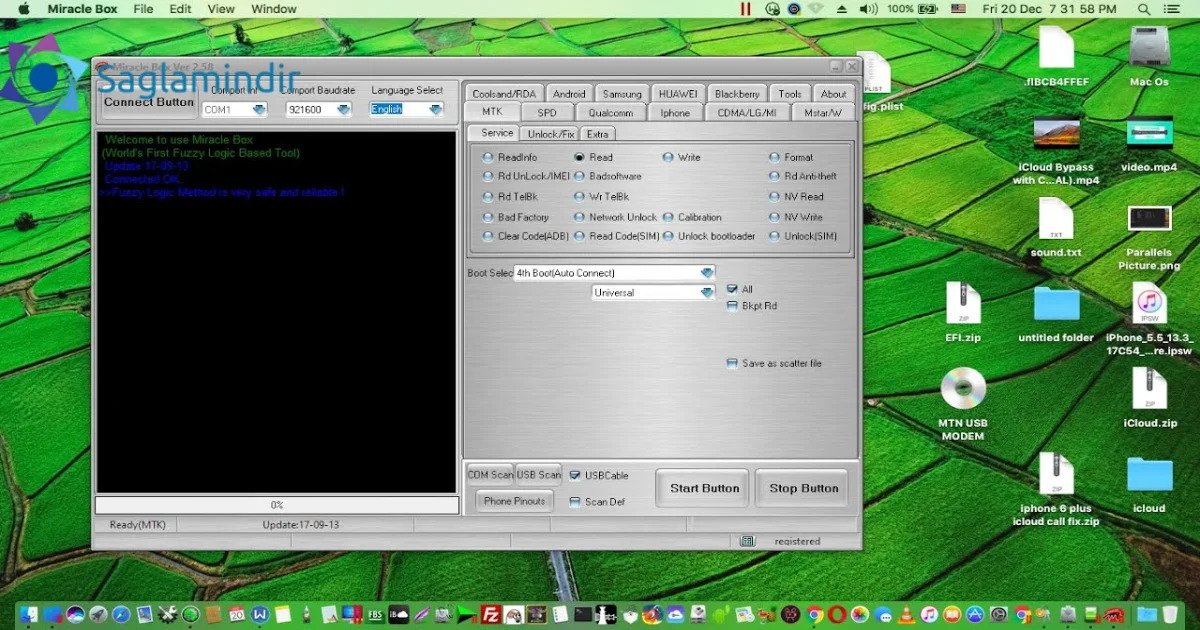Select the EFI.zip archive icon
The image size is (1200, 630).
963,304
